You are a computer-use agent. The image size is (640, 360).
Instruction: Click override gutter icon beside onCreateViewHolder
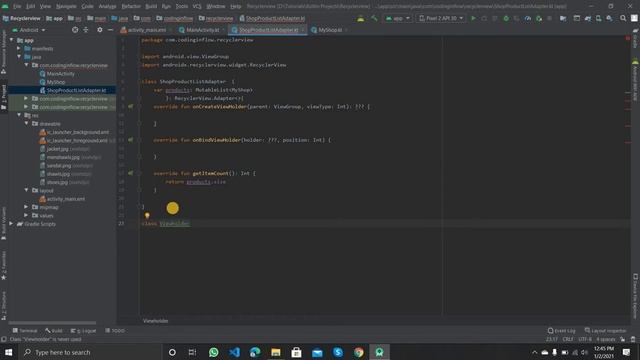(131, 107)
